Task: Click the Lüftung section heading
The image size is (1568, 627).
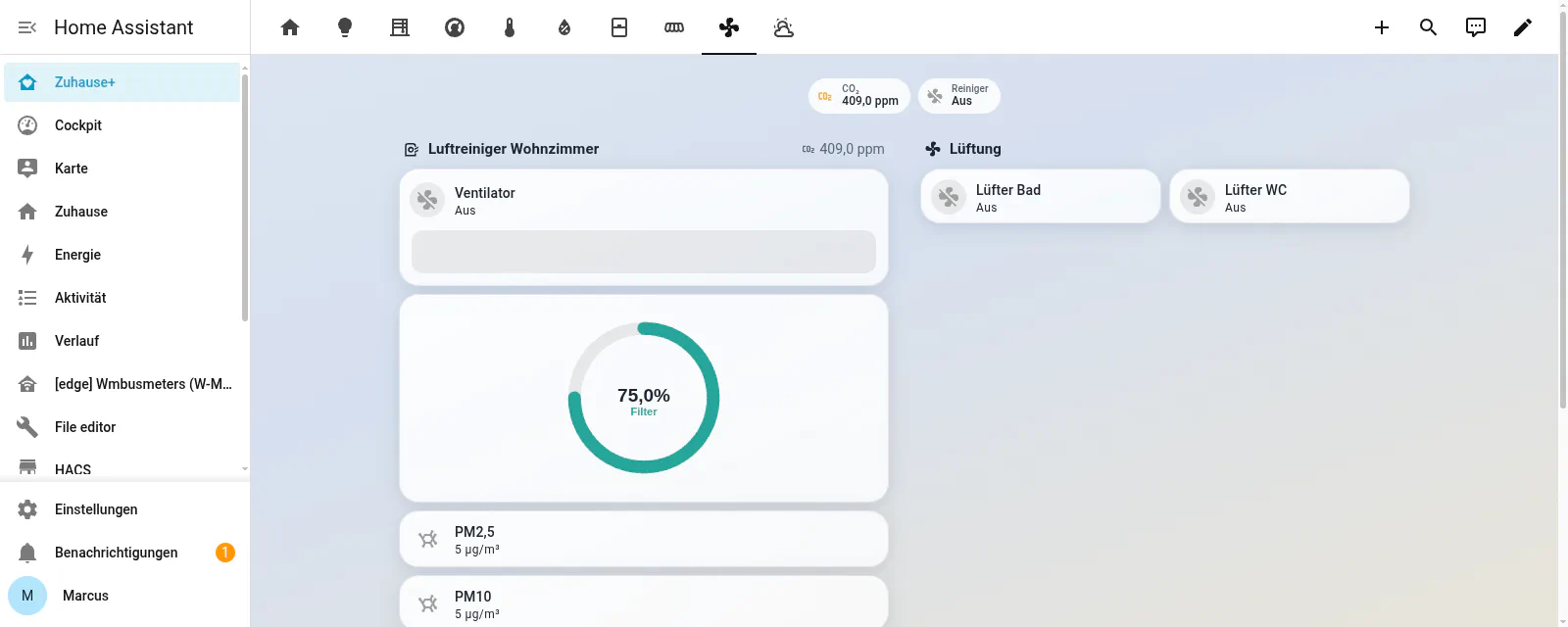Action: click(x=975, y=149)
